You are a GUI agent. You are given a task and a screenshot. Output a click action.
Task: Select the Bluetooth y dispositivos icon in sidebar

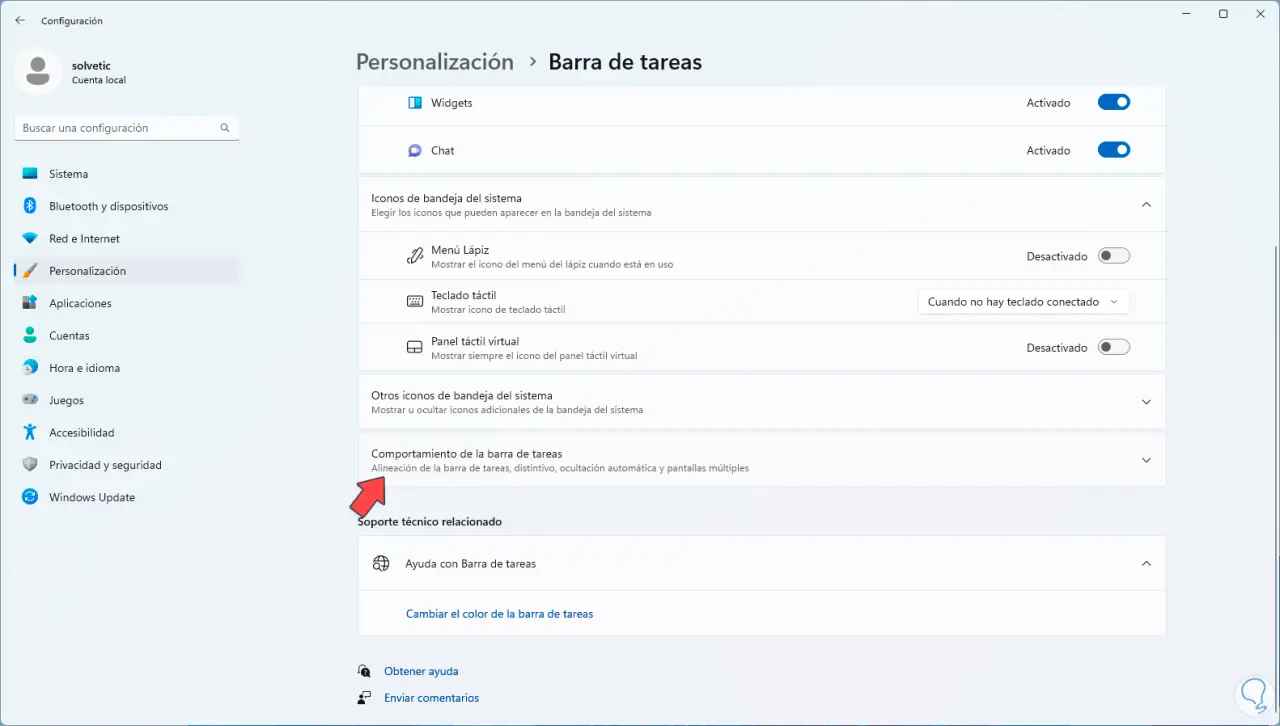point(29,206)
